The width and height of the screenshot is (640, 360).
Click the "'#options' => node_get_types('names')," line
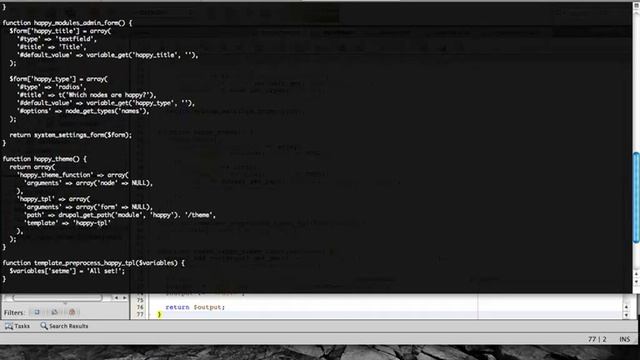click(x=83, y=111)
